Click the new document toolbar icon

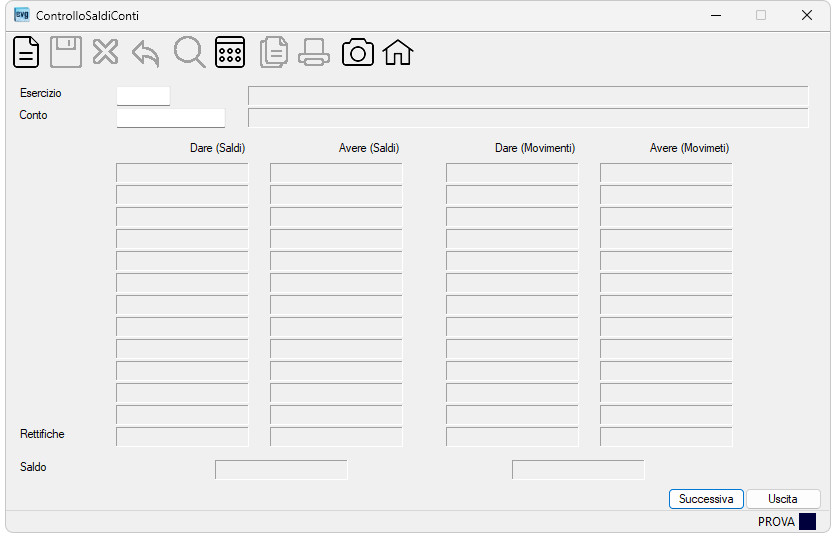[x=26, y=52]
